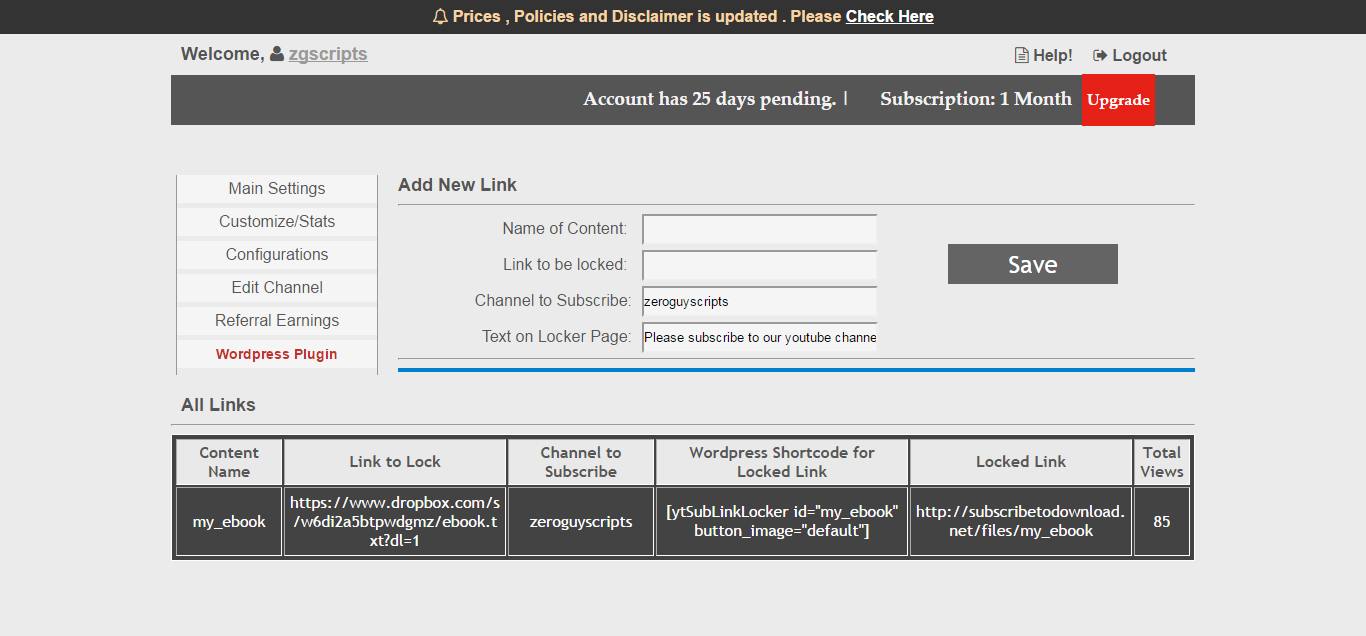
Task: Open Main Settings menu item
Action: [277, 189]
